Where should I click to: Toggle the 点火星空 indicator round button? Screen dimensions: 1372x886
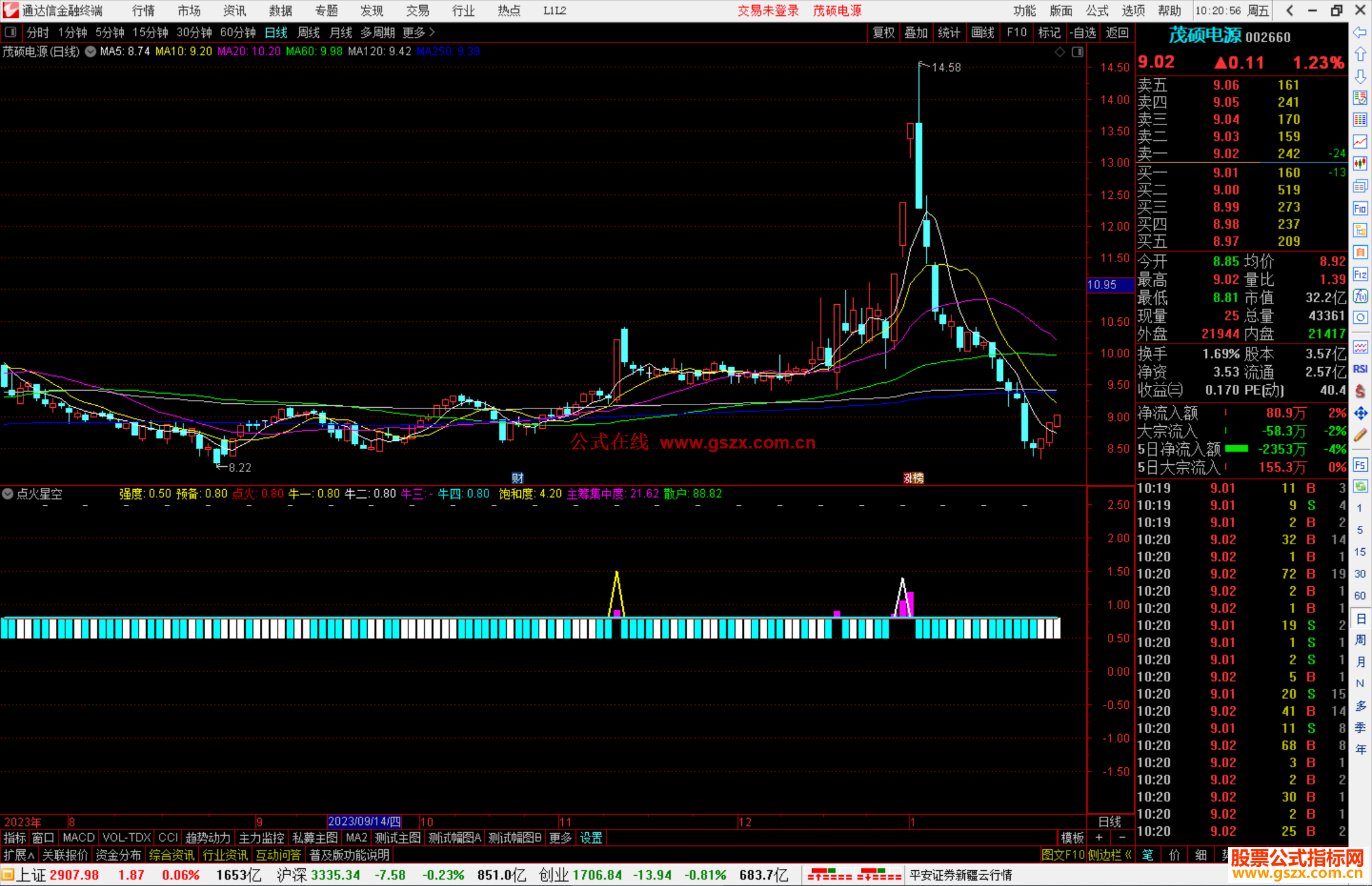pos(8,493)
